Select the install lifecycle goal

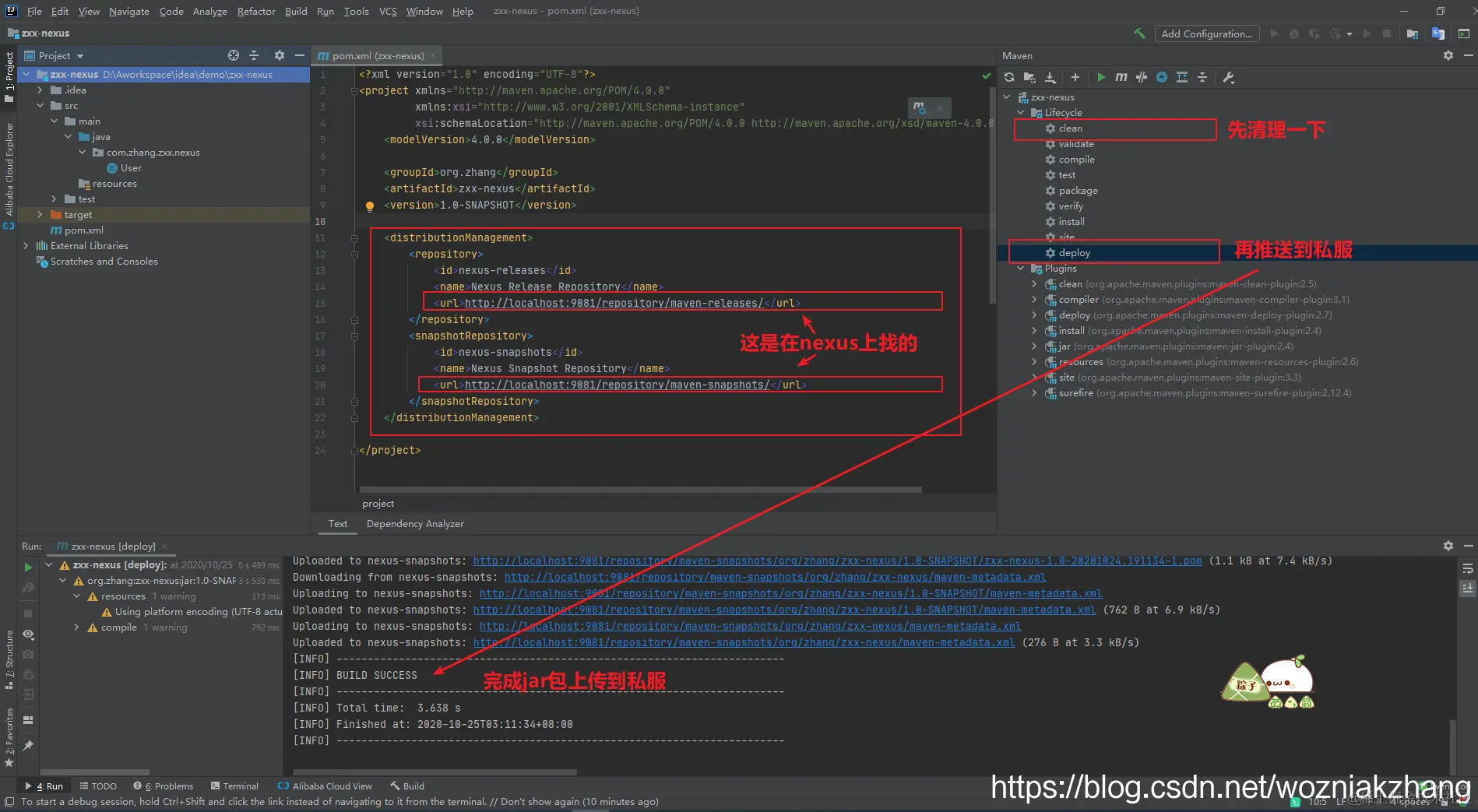1071,222
